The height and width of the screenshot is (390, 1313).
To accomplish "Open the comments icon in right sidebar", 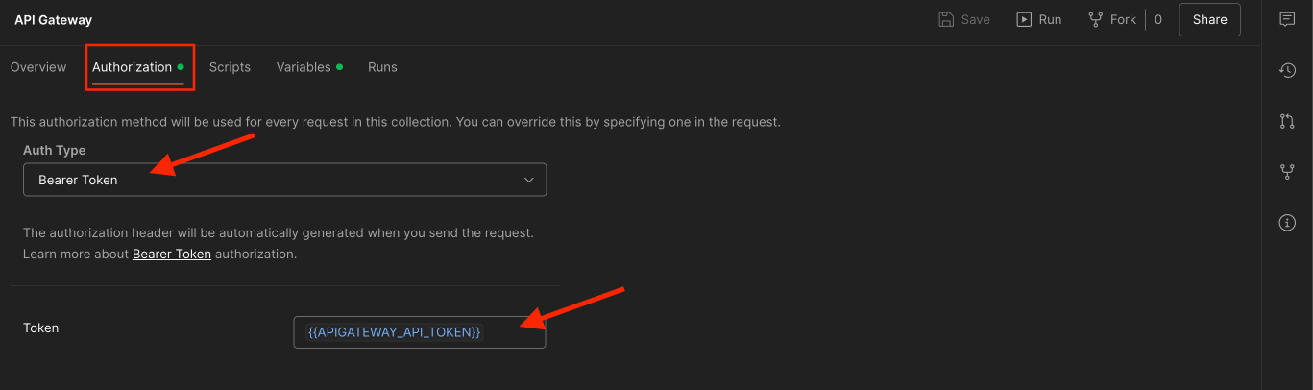I will click(x=1288, y=19).
